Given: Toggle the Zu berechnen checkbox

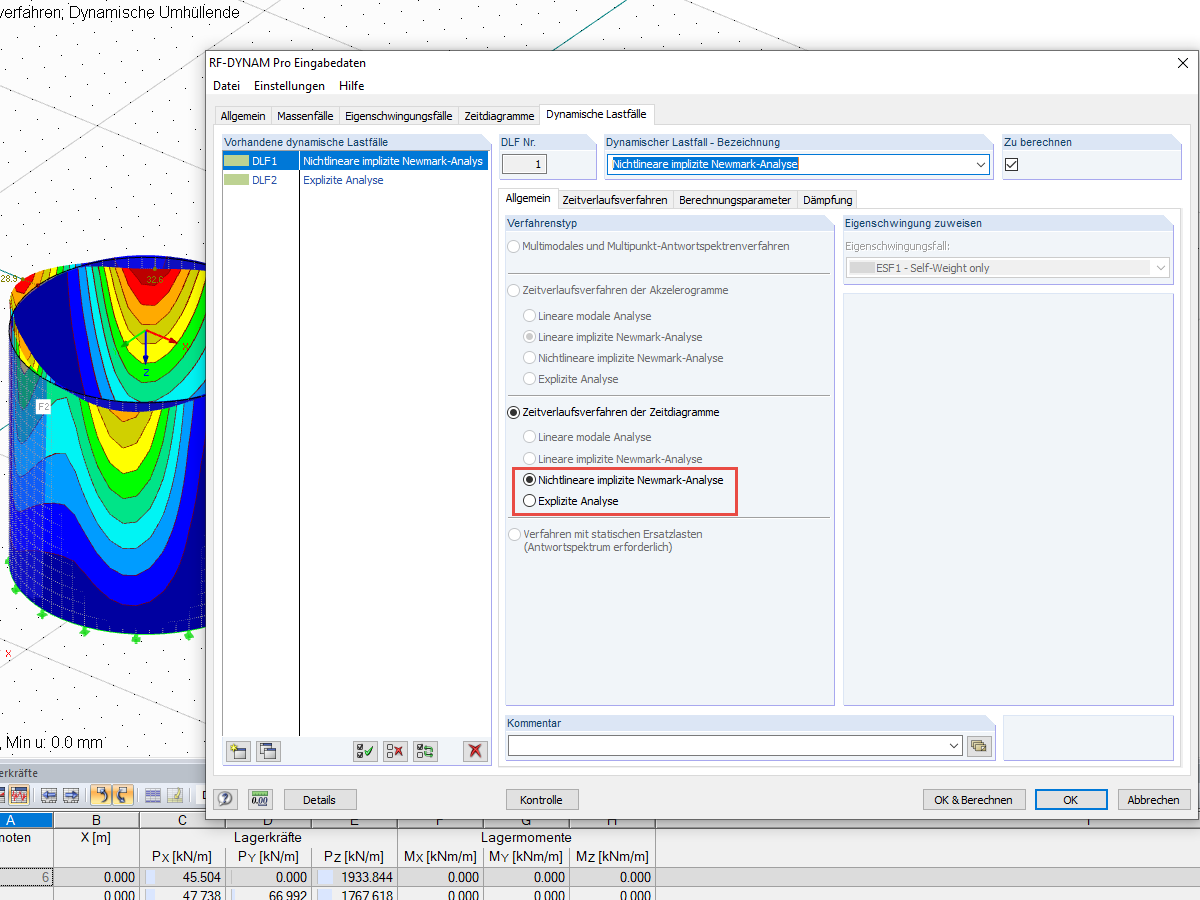Looking at the screenshot, I should point(1011,164).
